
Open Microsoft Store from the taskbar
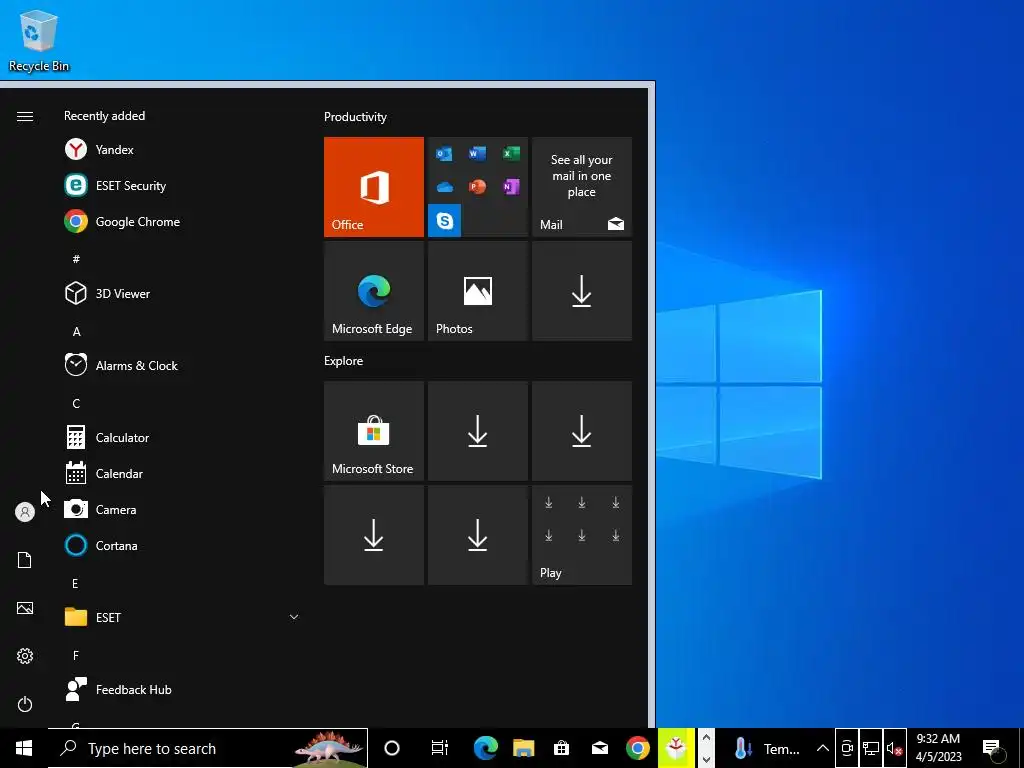(562, 748)
